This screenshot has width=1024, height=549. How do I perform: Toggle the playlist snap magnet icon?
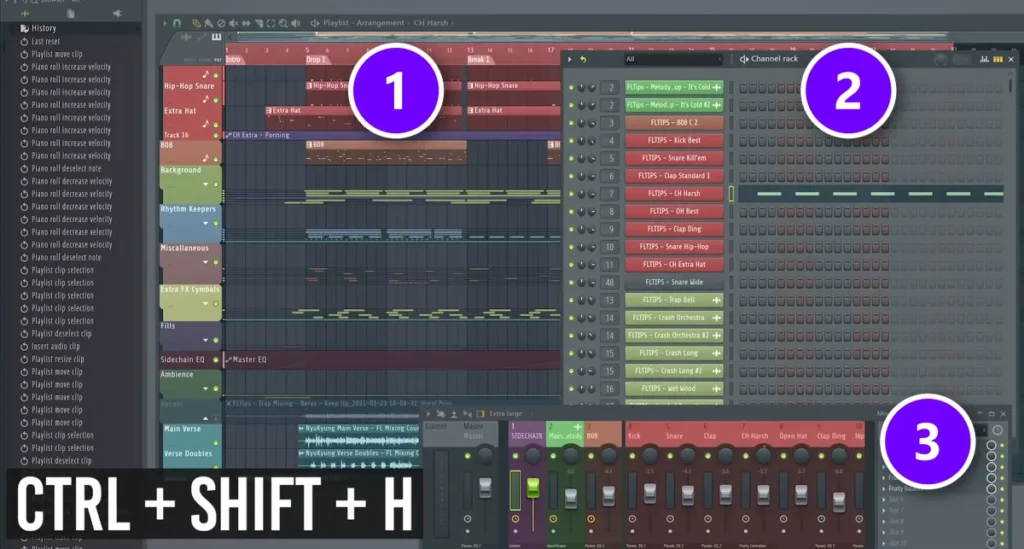point(176,23)
